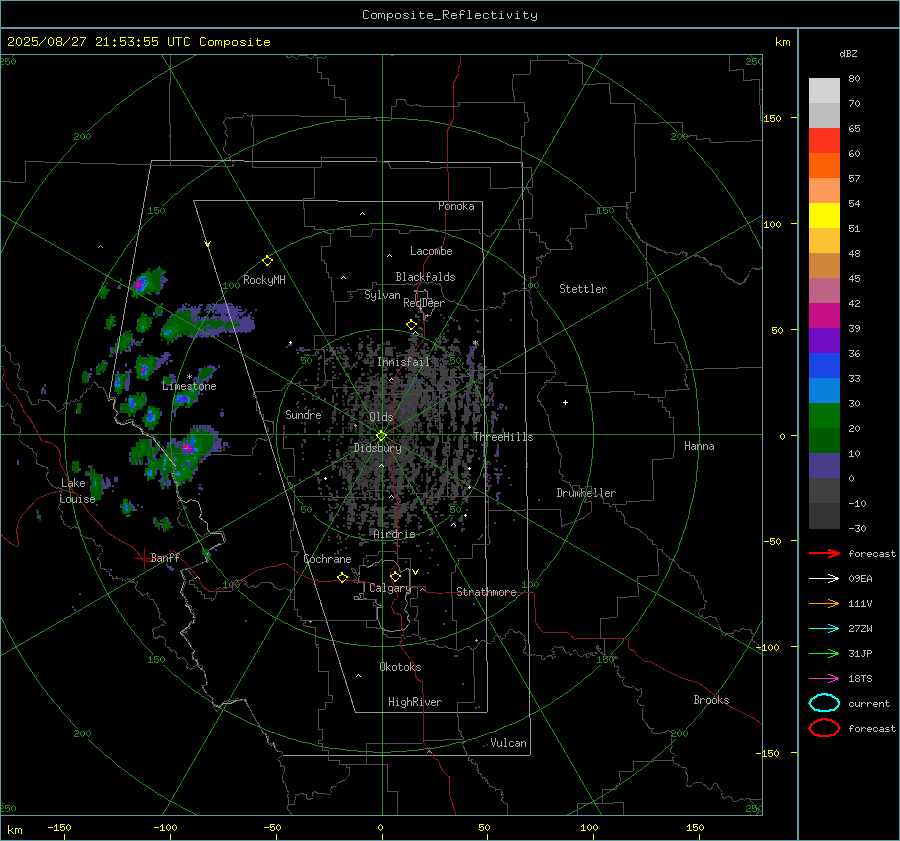Select the 39–42 dBZ magenta swatch
The height and width of the screenshot is (841, 900).
(x=824, y=316)
